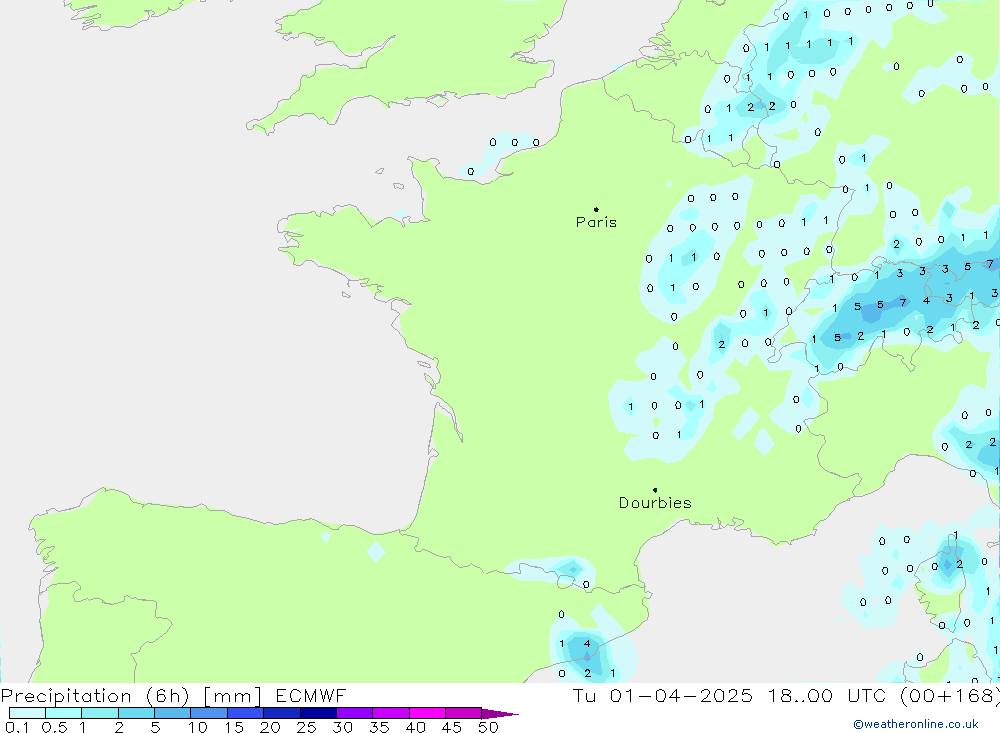Click the legend scale label '10'

pyautogui.click(x=198, y=727)
